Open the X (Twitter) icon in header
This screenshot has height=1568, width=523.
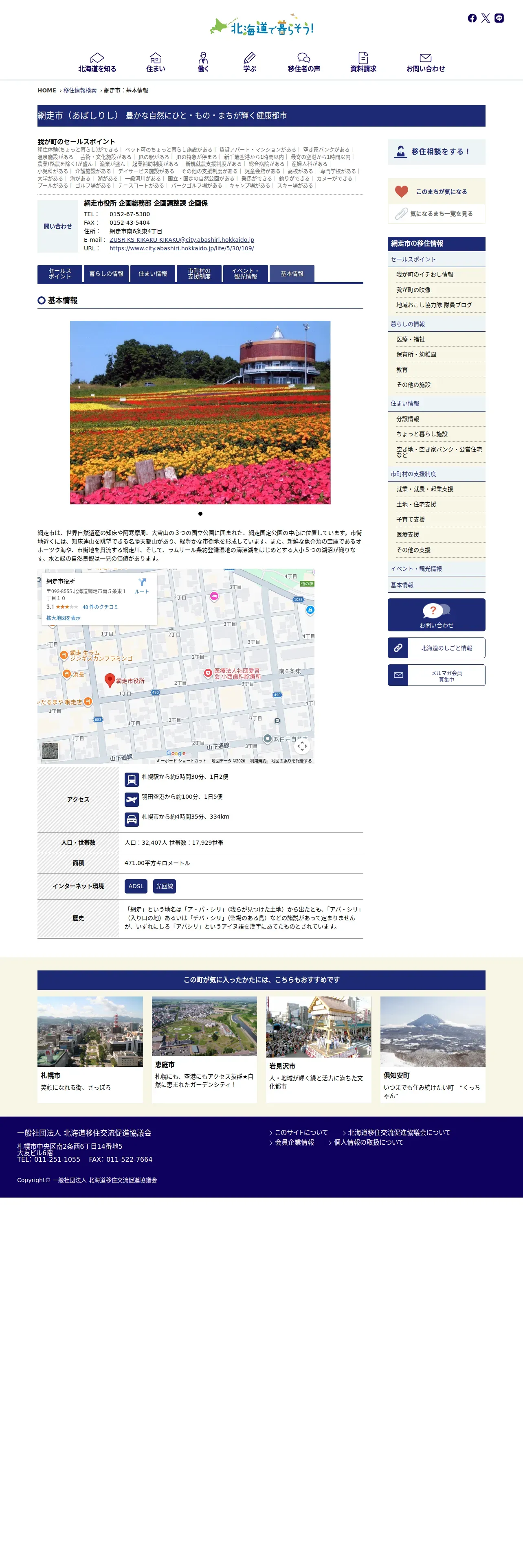coord(485,18)
